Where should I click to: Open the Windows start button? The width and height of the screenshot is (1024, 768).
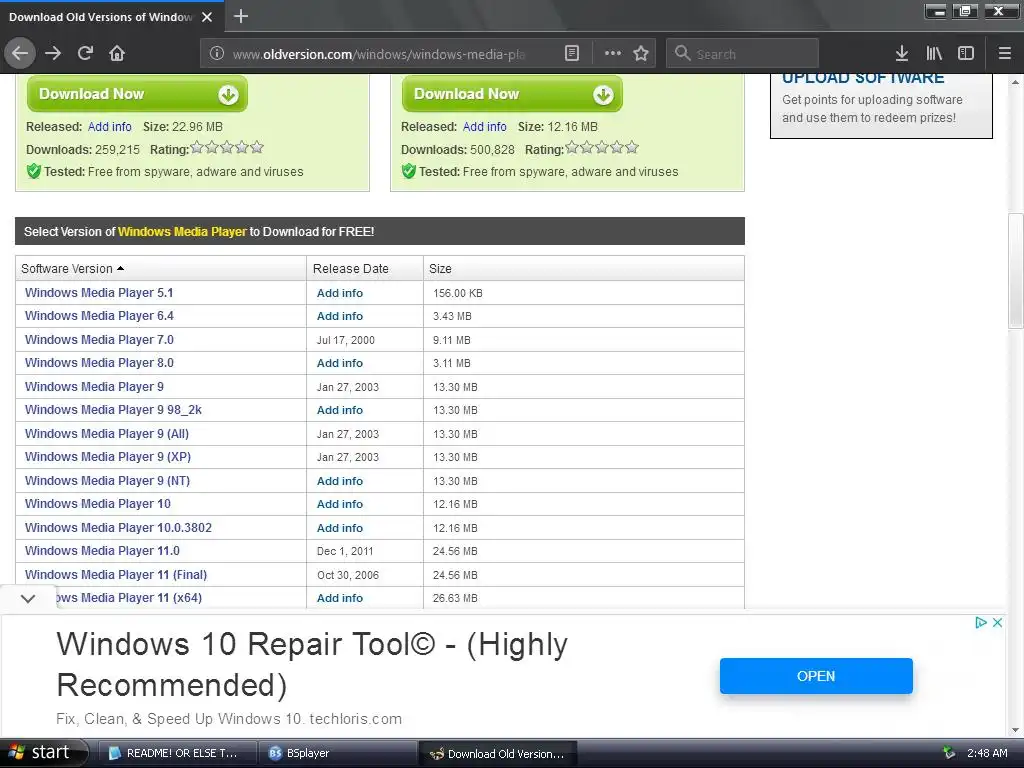click(43, 753)
